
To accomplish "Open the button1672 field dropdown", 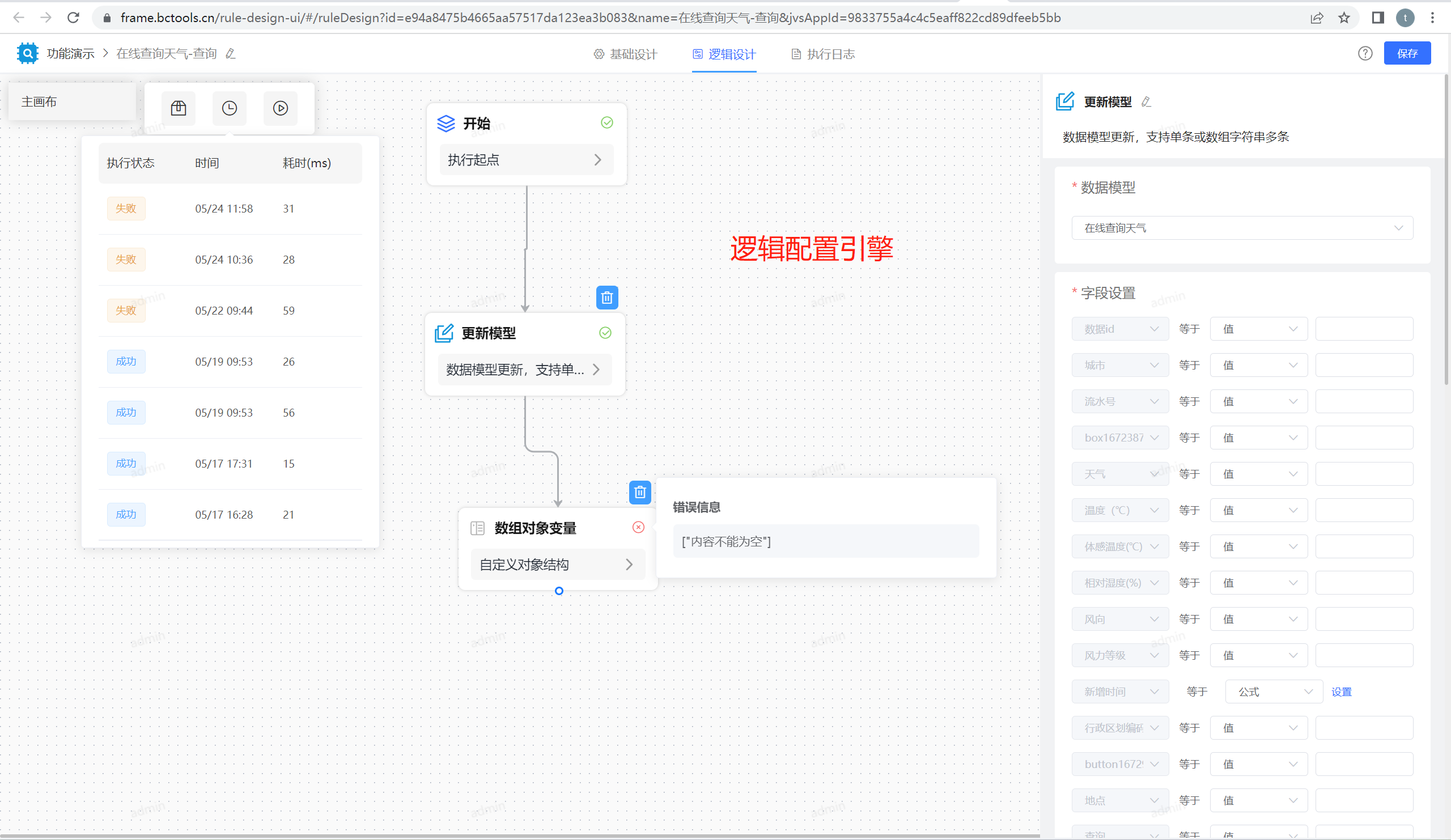I will (1120, 764).
